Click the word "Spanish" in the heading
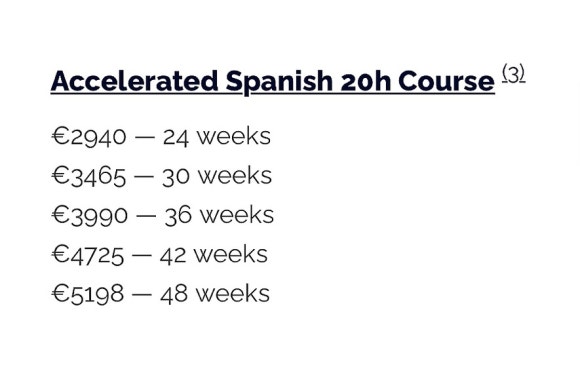This screenshot has height=369, width=580. tap(279, 82)
